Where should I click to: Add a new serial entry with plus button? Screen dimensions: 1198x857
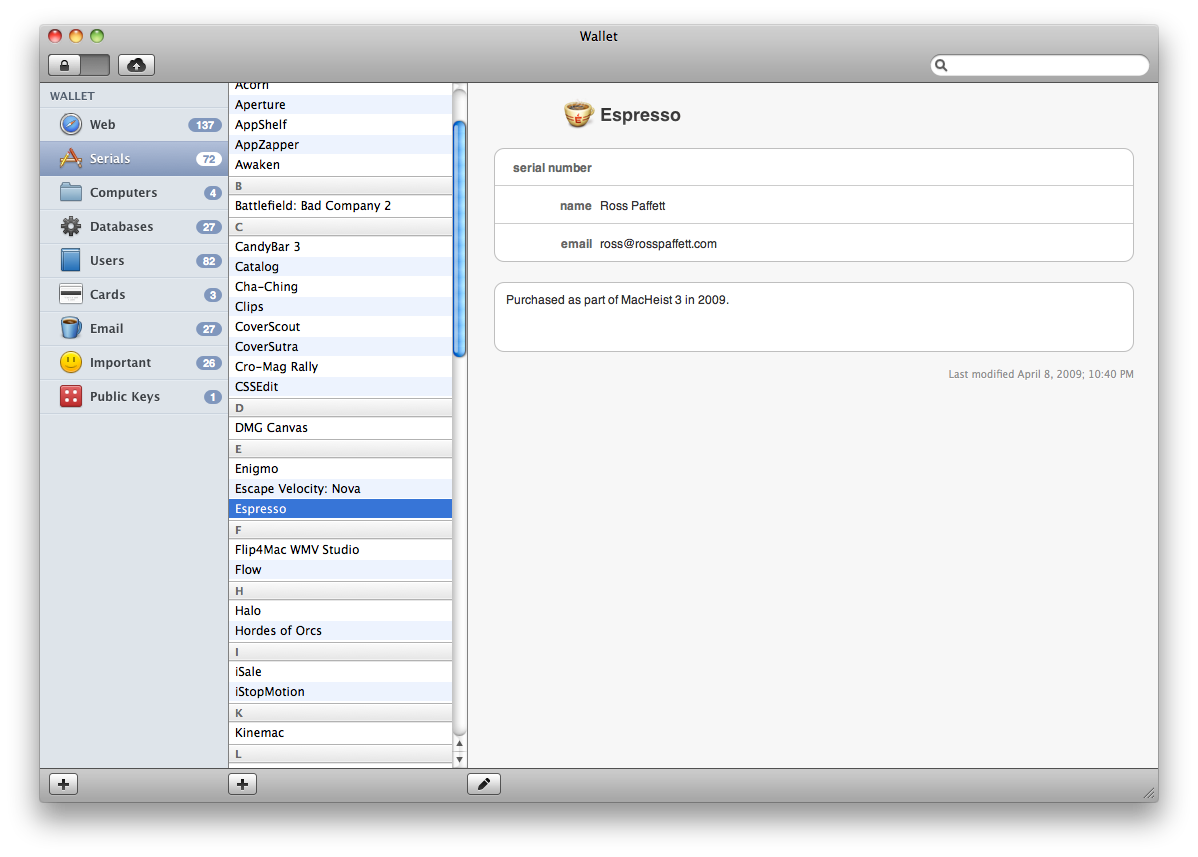pyautogui.click(x=242, y=784)
